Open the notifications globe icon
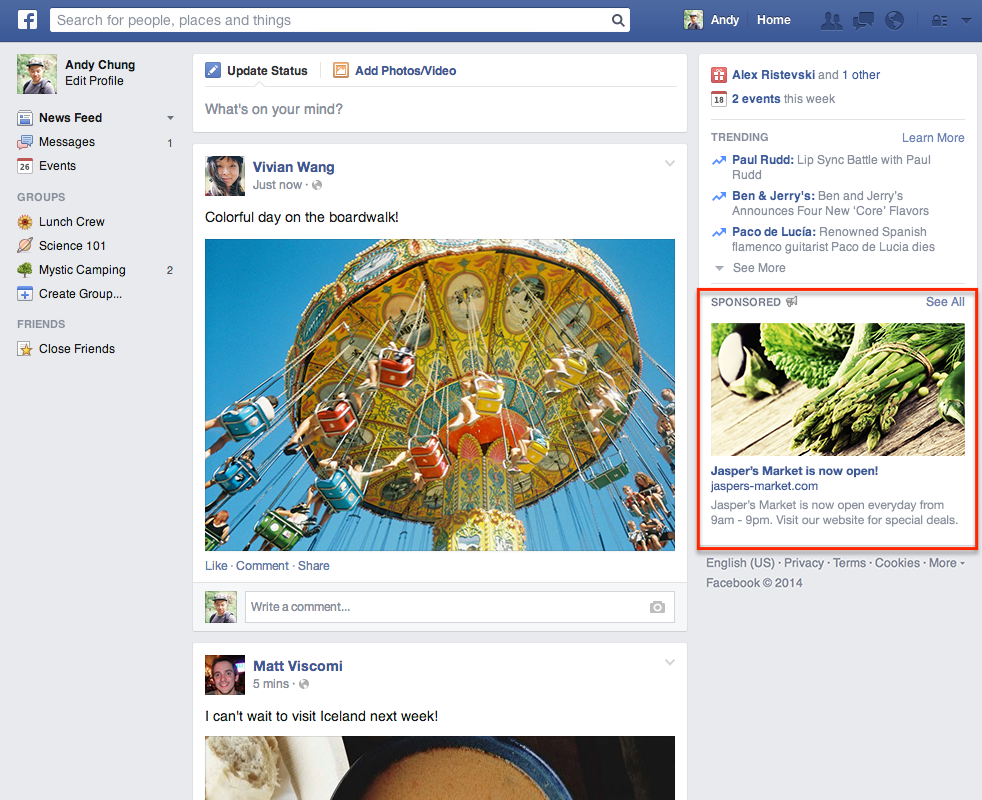 894,21
